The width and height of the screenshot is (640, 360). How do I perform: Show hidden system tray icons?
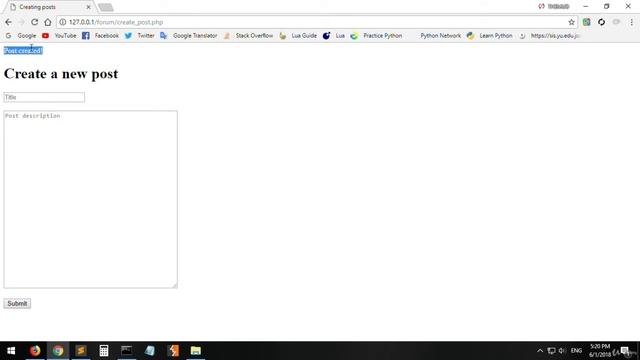coord(540,351)
